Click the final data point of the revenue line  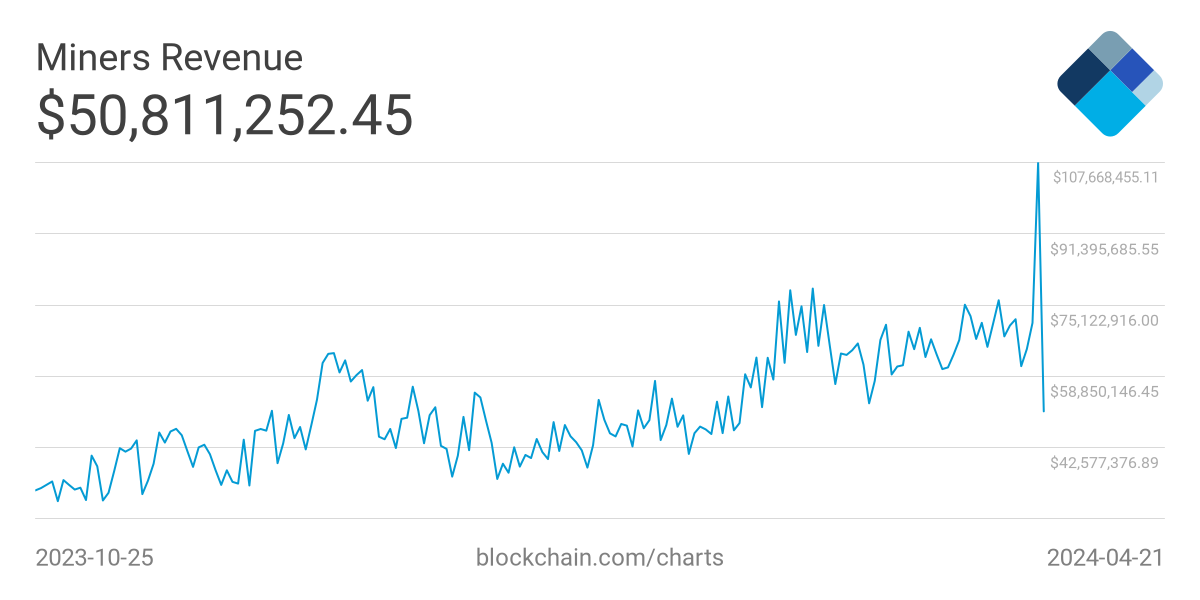(1044, 411)
